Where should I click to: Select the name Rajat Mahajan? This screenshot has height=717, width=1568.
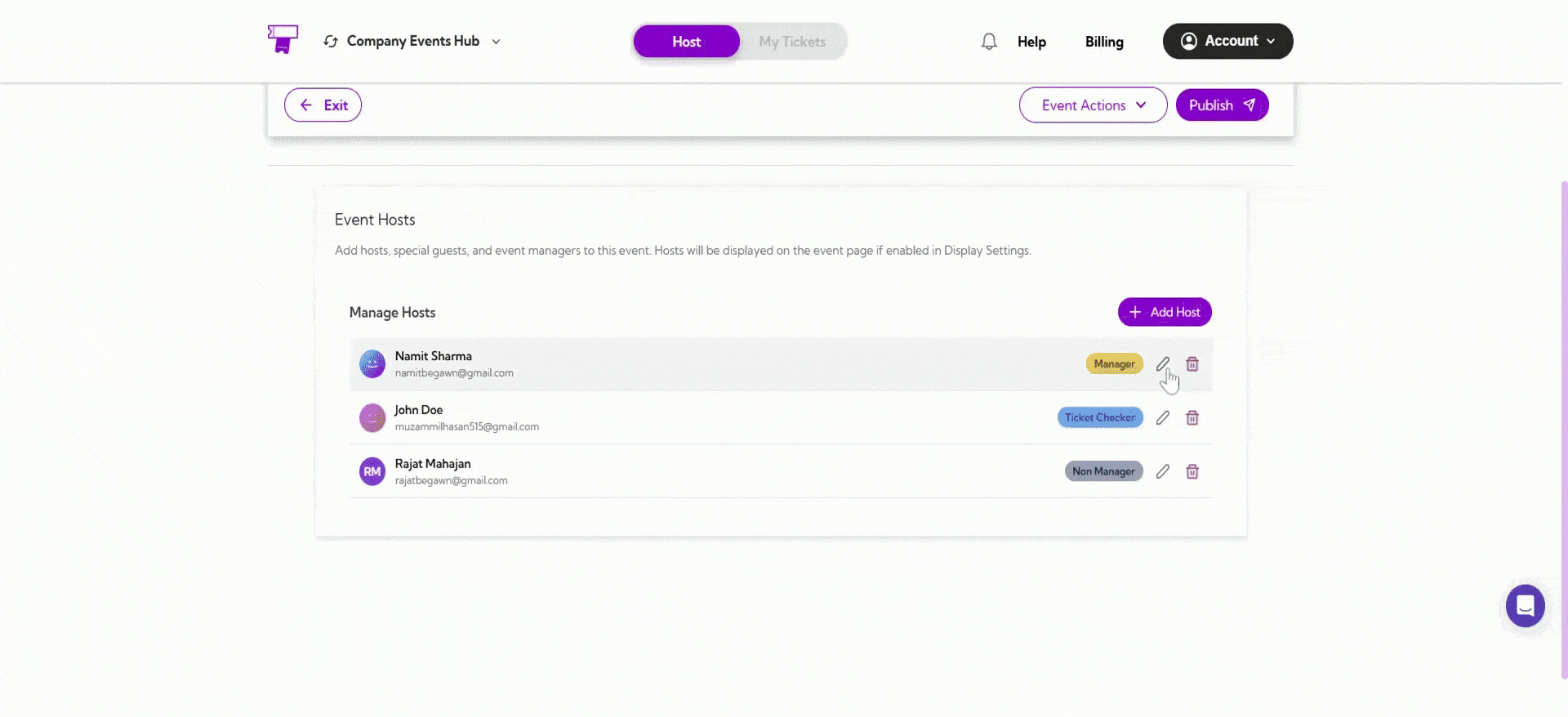coord(433,464)
